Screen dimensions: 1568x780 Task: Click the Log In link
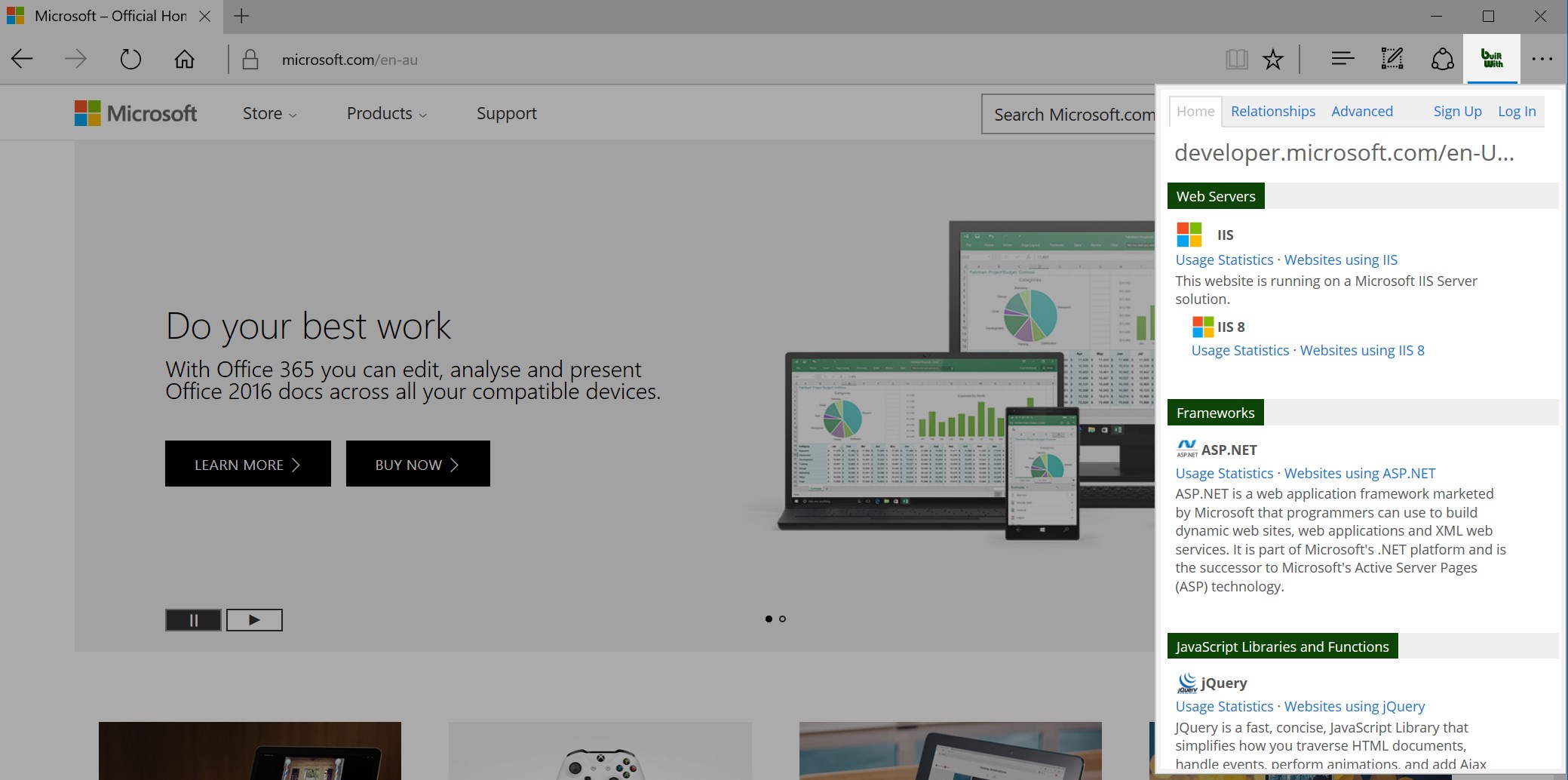1517,112
